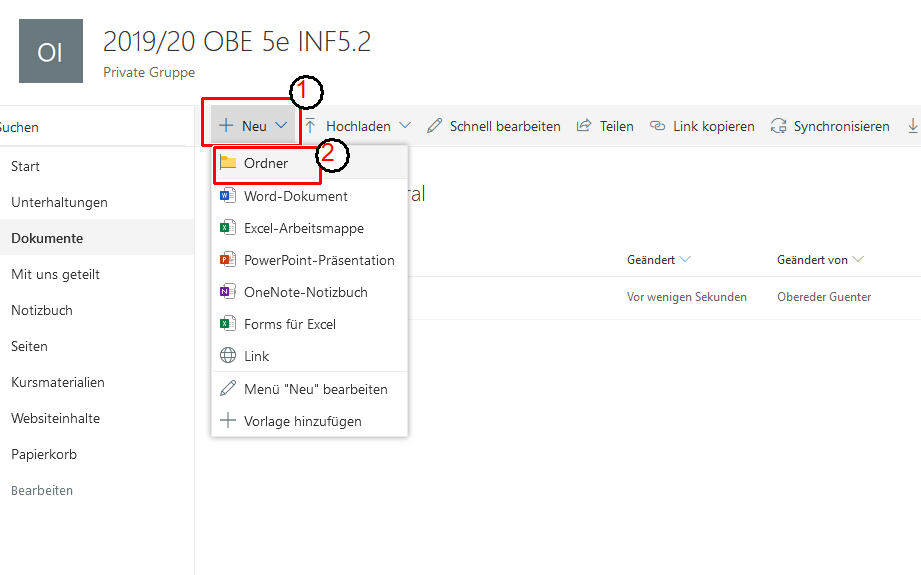Expand the Hochladen dropdown chevron

click(405, 126)
